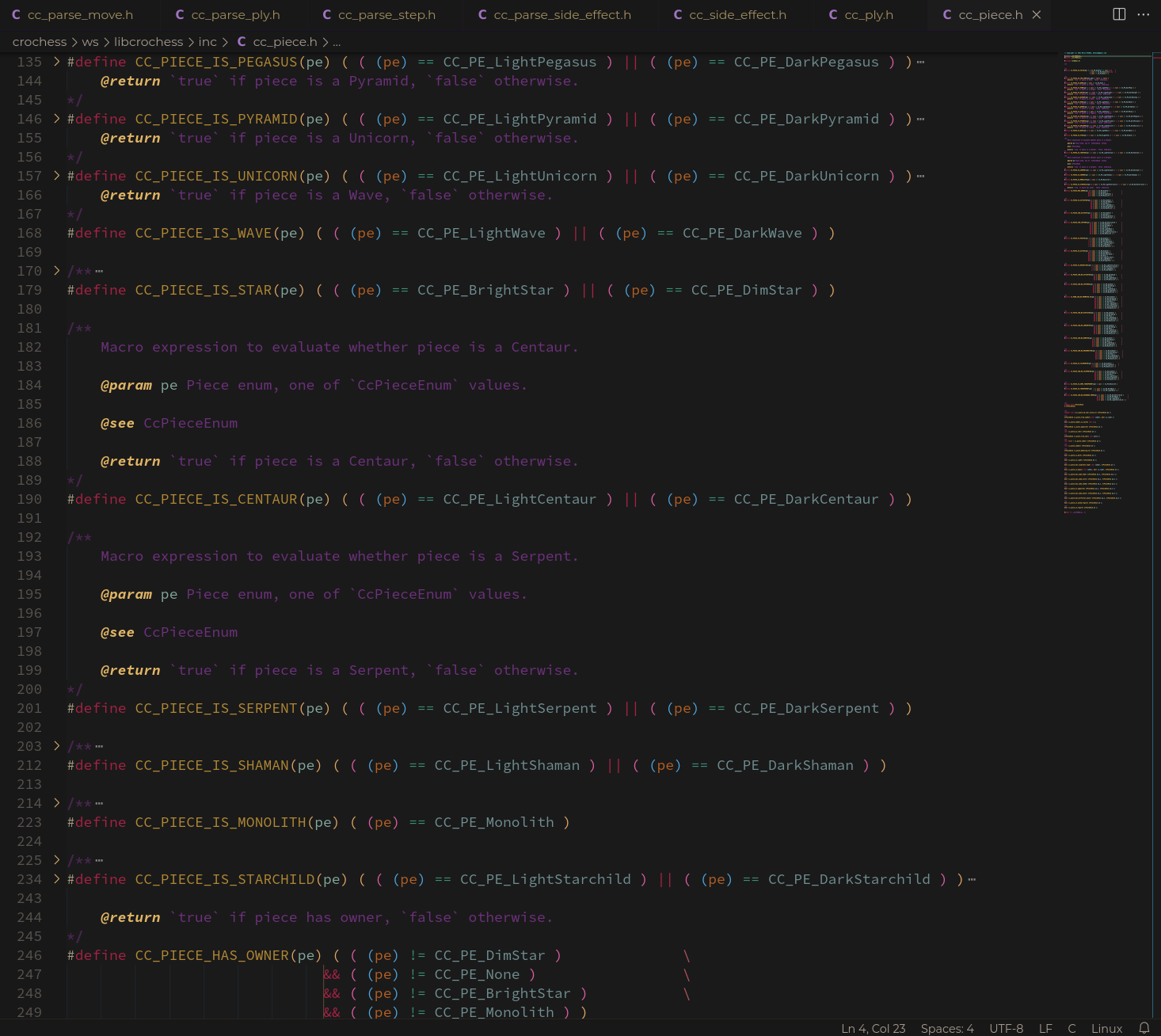Open notifications bell in status bar

pos(1144,1028)
